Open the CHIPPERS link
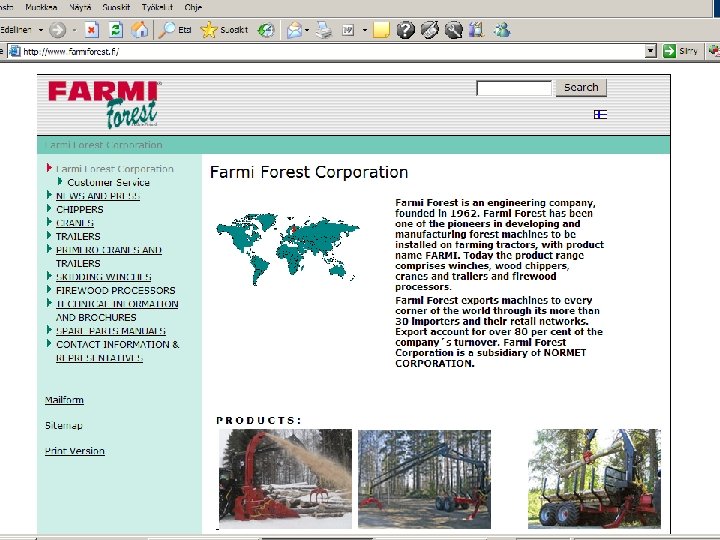 [79, 209]
